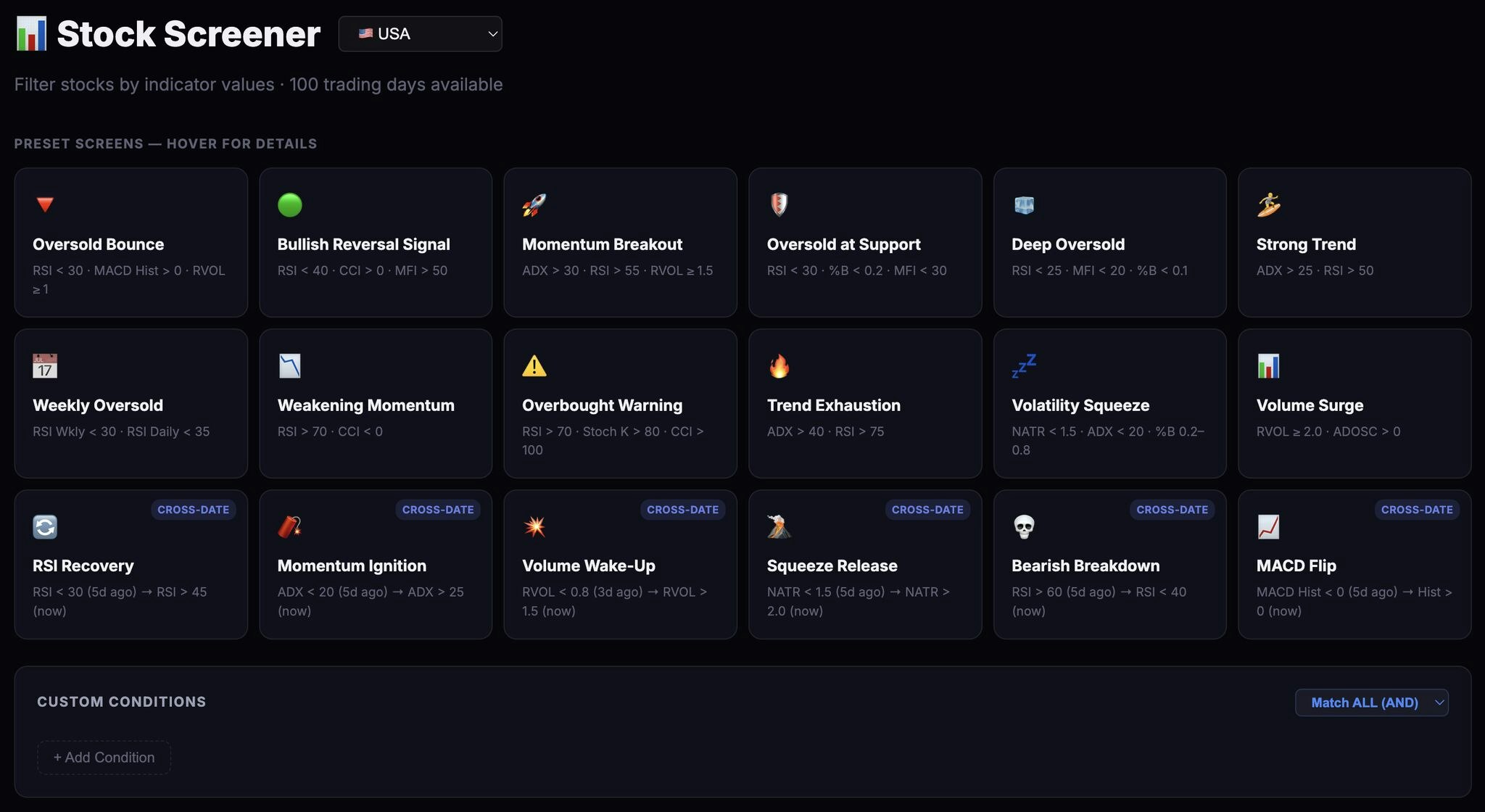Click 'RSI > 70 · CCI < 0' condition text
Image resolution: width=1485 pixels, height=812 pixels.
point(330,431)
